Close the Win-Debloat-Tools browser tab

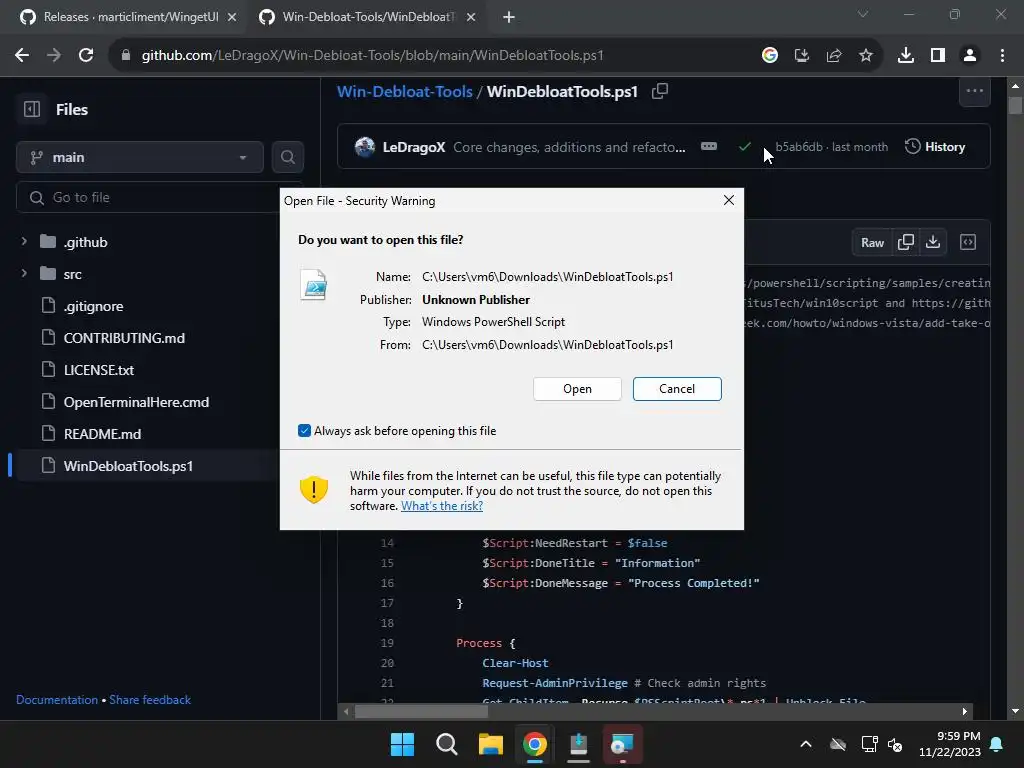tap(471, 17)
